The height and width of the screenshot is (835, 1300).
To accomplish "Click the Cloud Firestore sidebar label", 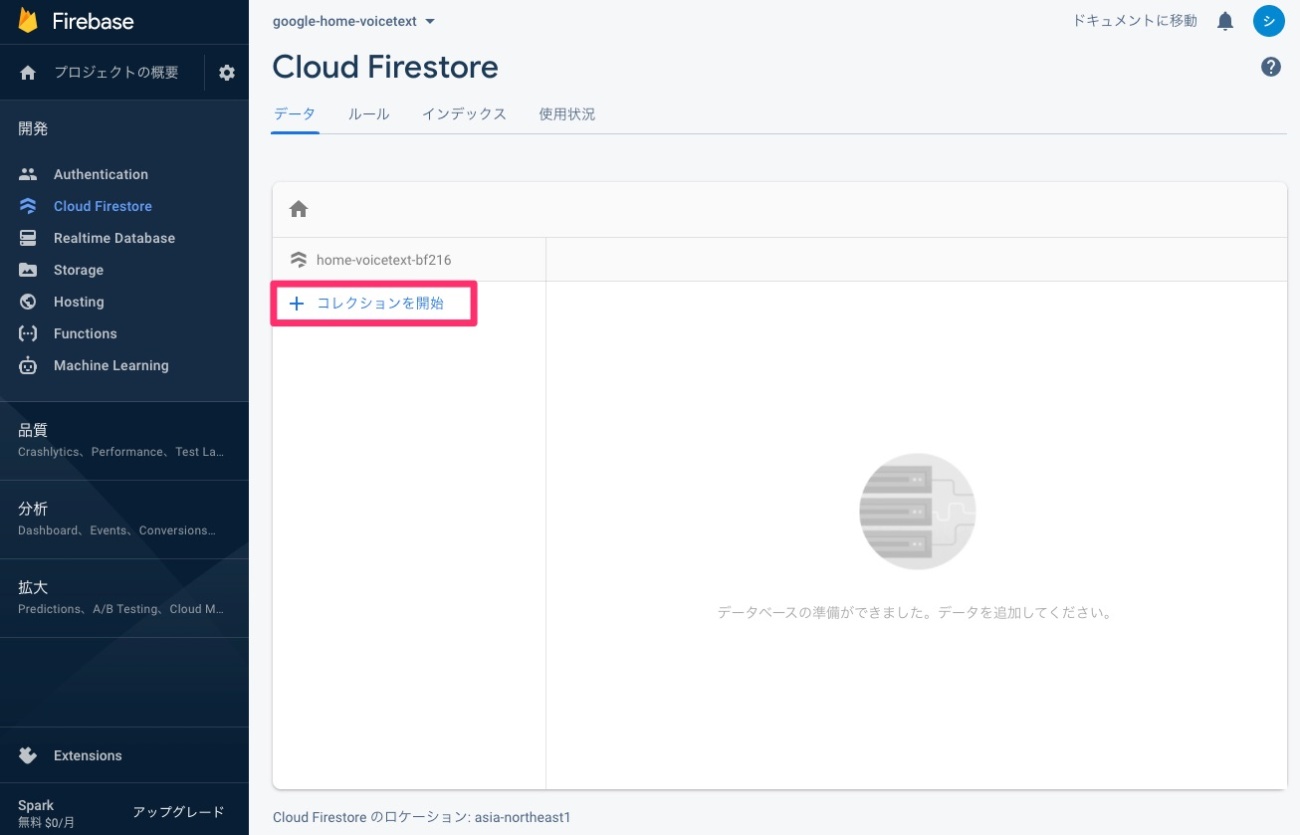I will point(103,206).
